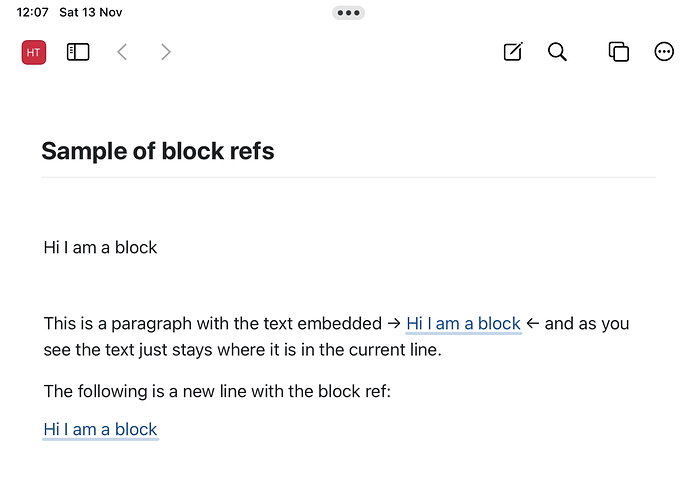690x483 pixels.
Task: Open the standalone 'Hi I am a block' link
Action: [x=100, y=429]
